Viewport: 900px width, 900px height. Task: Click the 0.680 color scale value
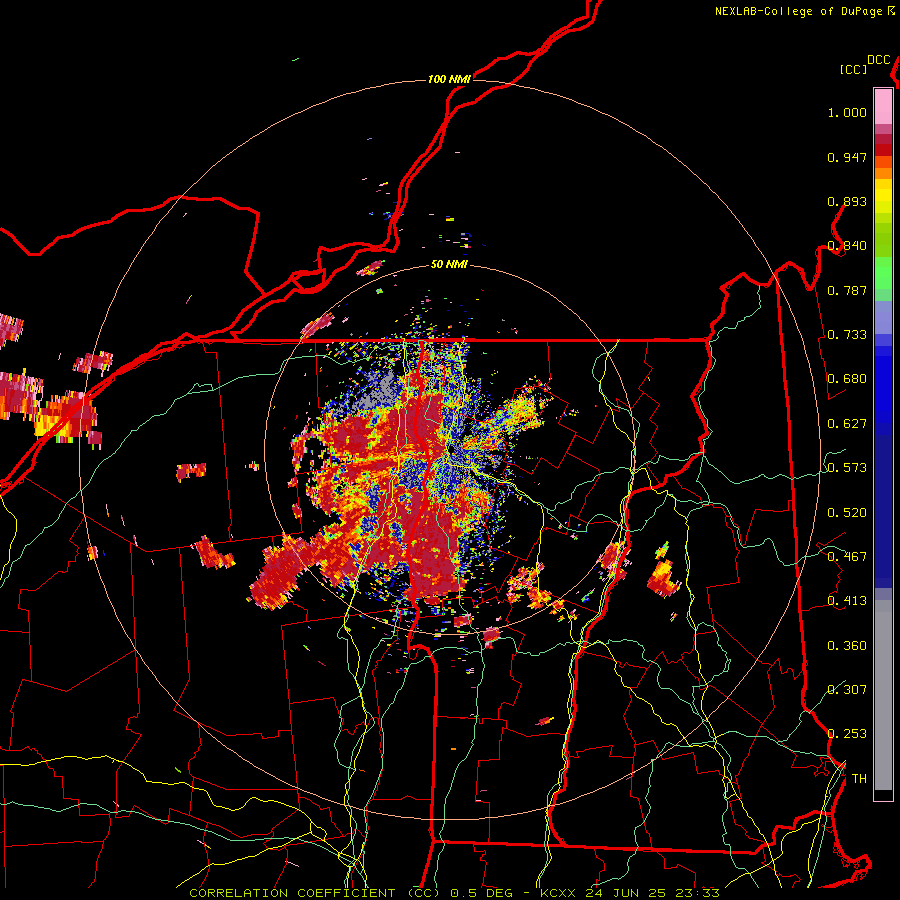pos(847,379)
